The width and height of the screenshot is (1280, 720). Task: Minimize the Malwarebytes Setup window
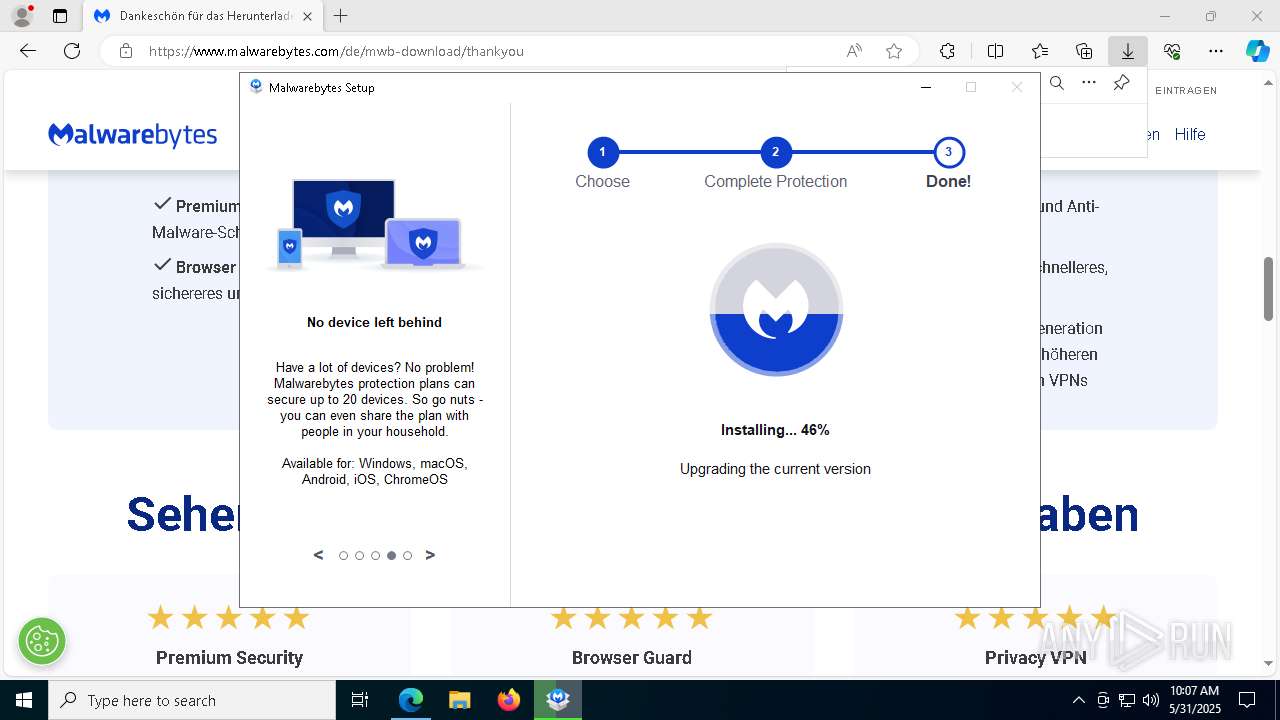[x=925, y=87]
